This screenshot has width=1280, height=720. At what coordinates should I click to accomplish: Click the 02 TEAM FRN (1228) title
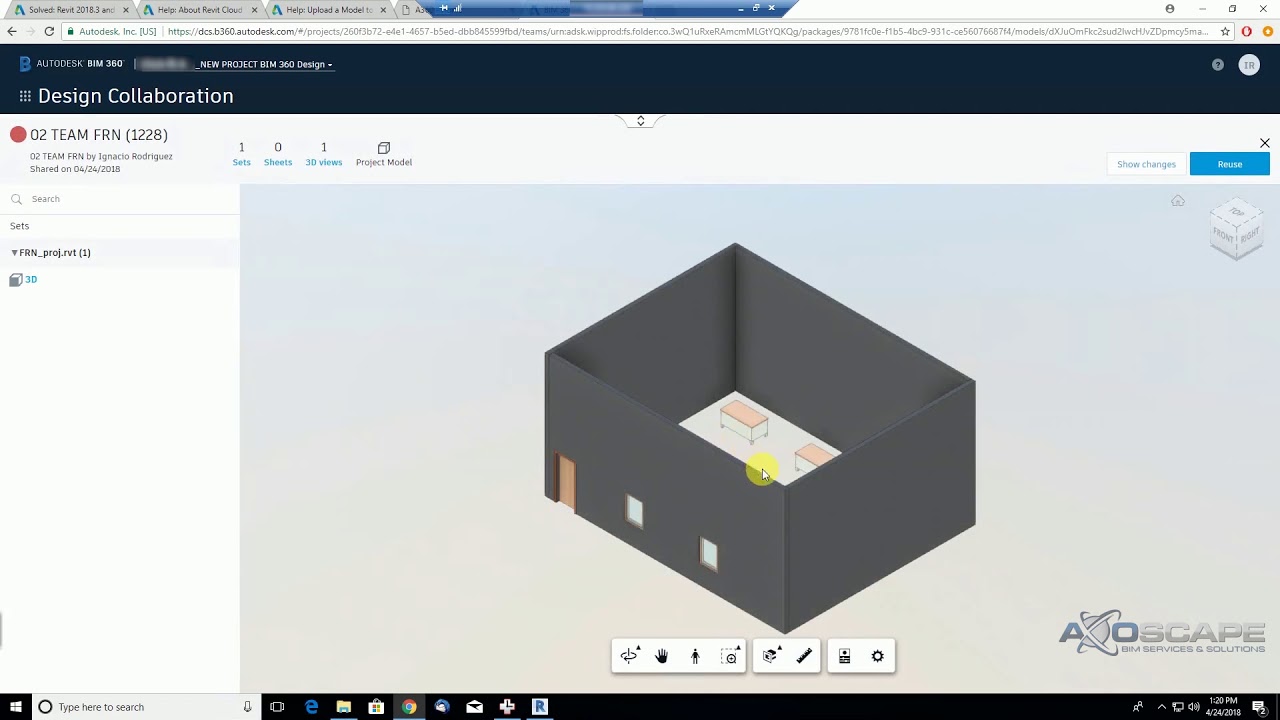(x=99, y=135)
